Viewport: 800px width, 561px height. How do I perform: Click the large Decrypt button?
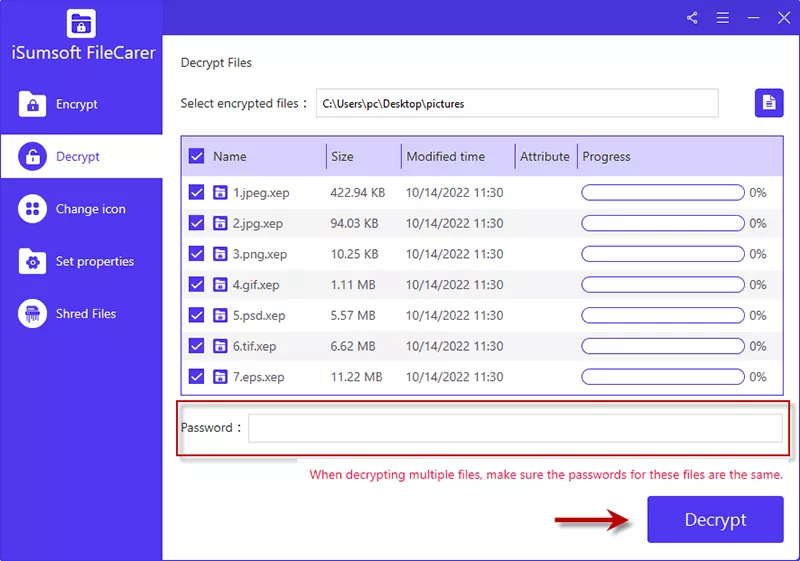(x=715, y=519)
